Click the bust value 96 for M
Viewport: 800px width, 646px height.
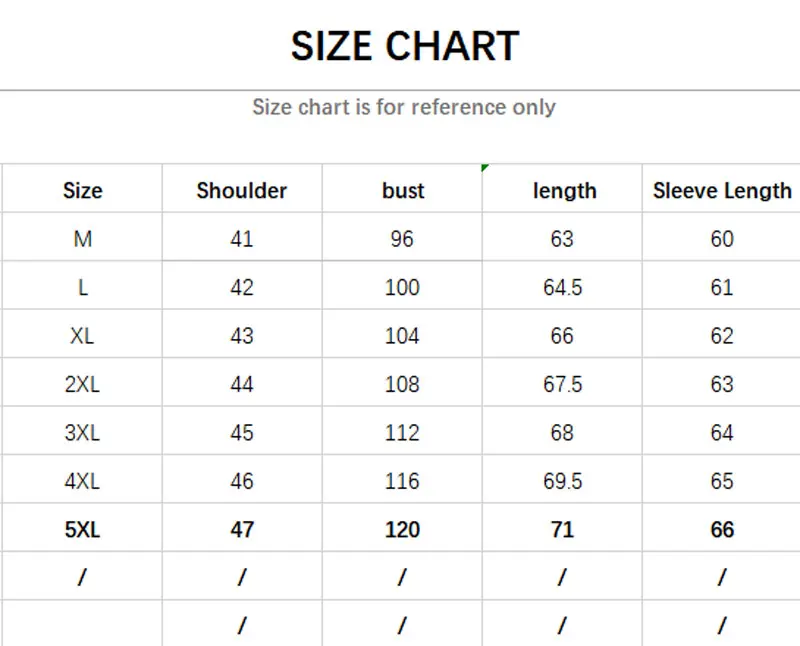point(402,239)
